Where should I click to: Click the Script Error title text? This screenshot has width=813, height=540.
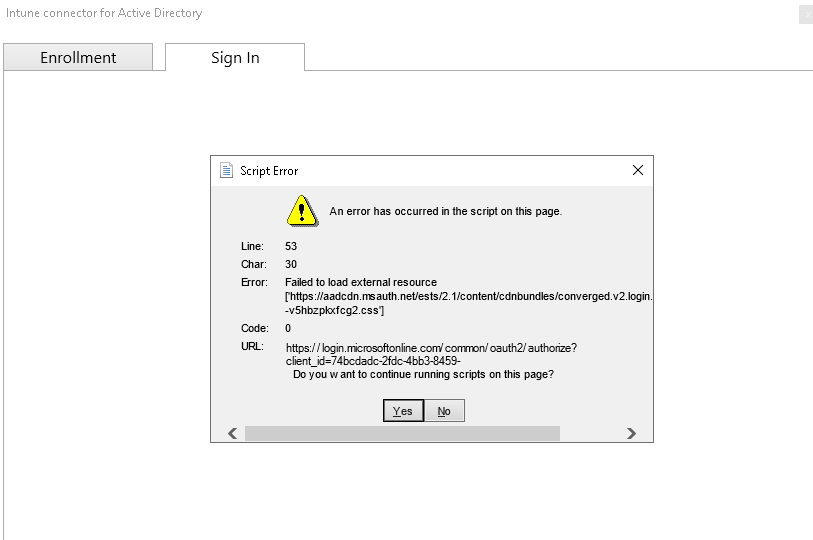[x=269, y=171]
